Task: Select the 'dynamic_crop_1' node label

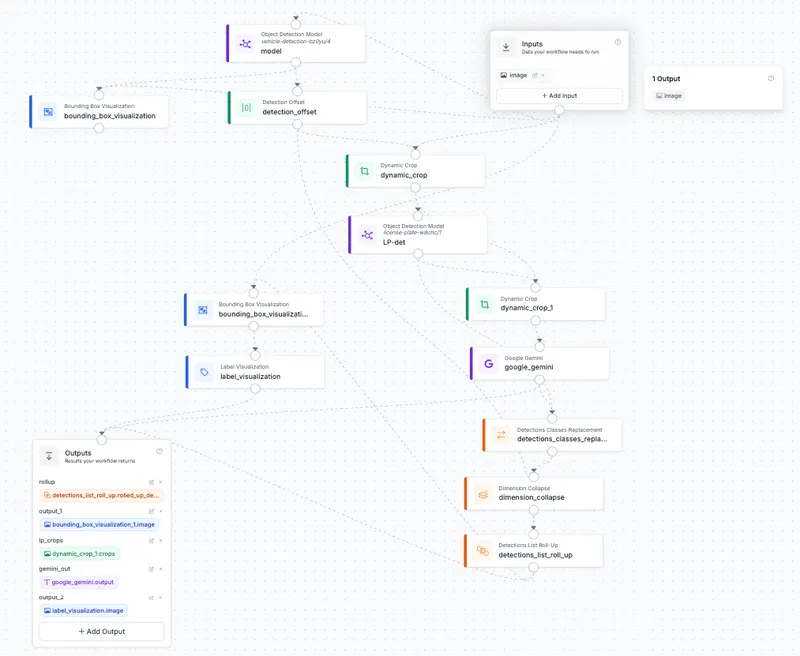Action: [x=527, y=308]
